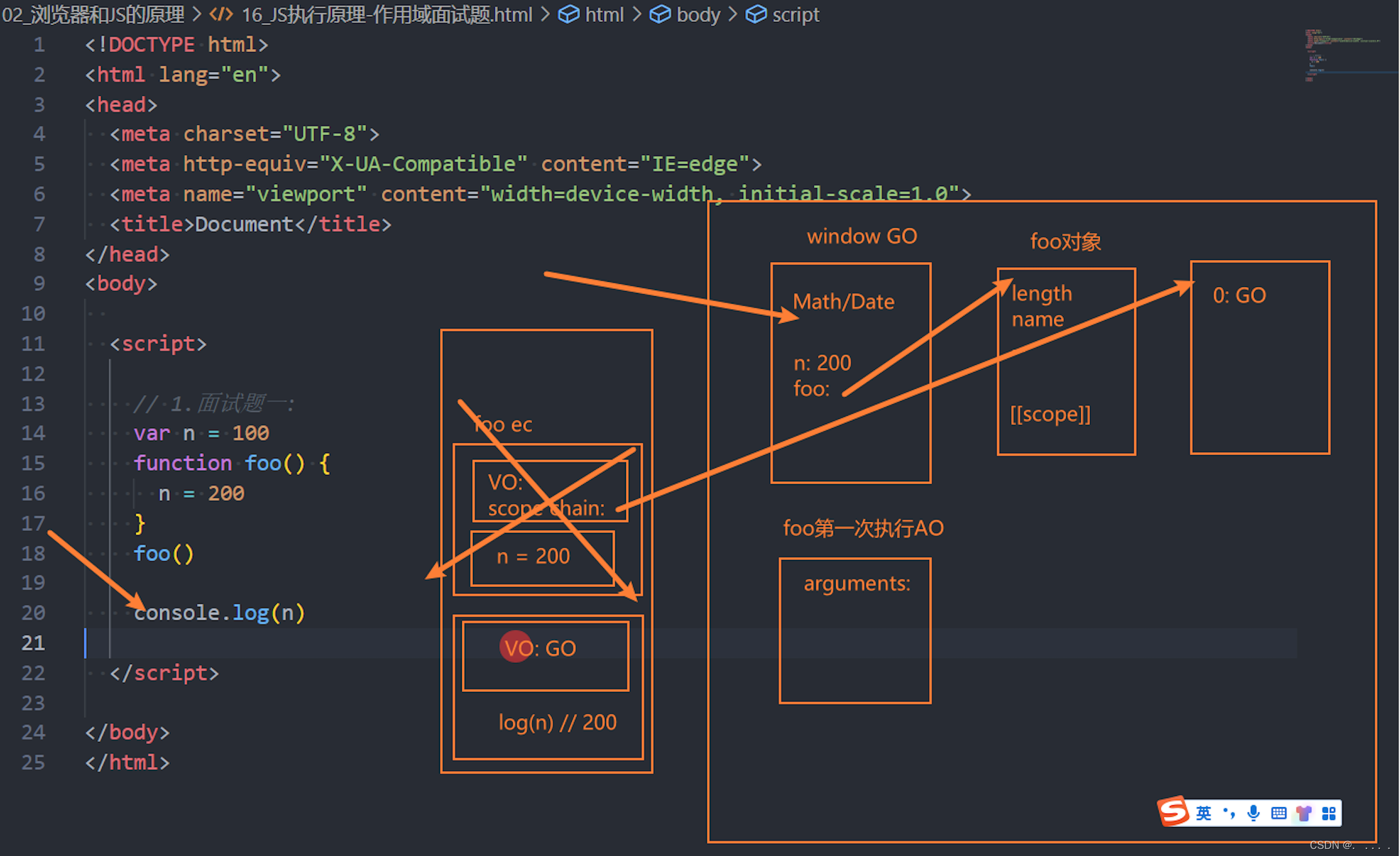Image resolution: width=1400 pixels, height=856 pixels.
Task: Click the closing </body> tag
Action: [127, 732]
